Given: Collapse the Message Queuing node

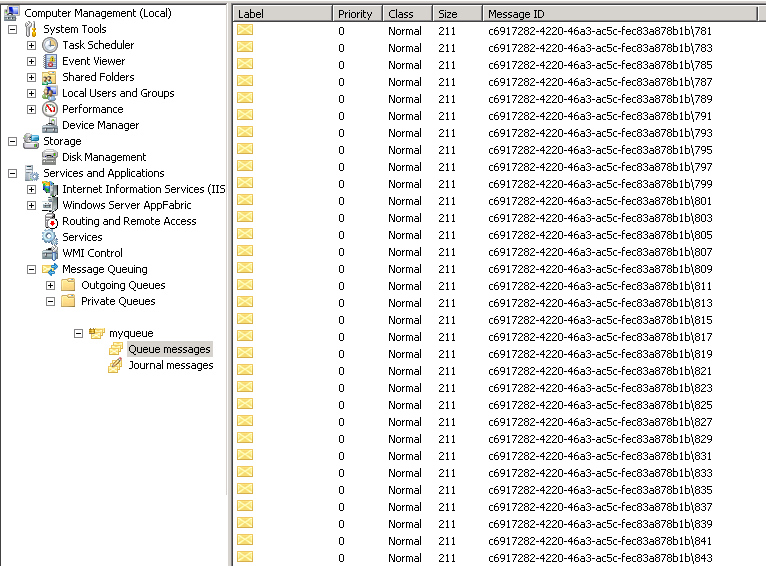Looking at the screenshot, I should click(31, 269).
